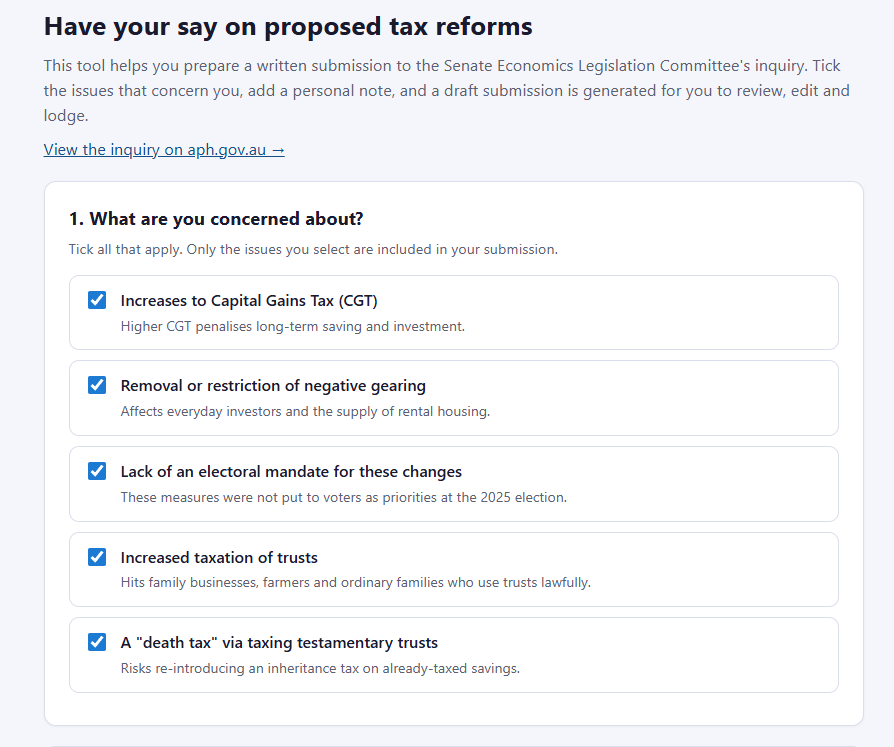Untick the electoral mandate checkbox

click(x=97, y=471)
